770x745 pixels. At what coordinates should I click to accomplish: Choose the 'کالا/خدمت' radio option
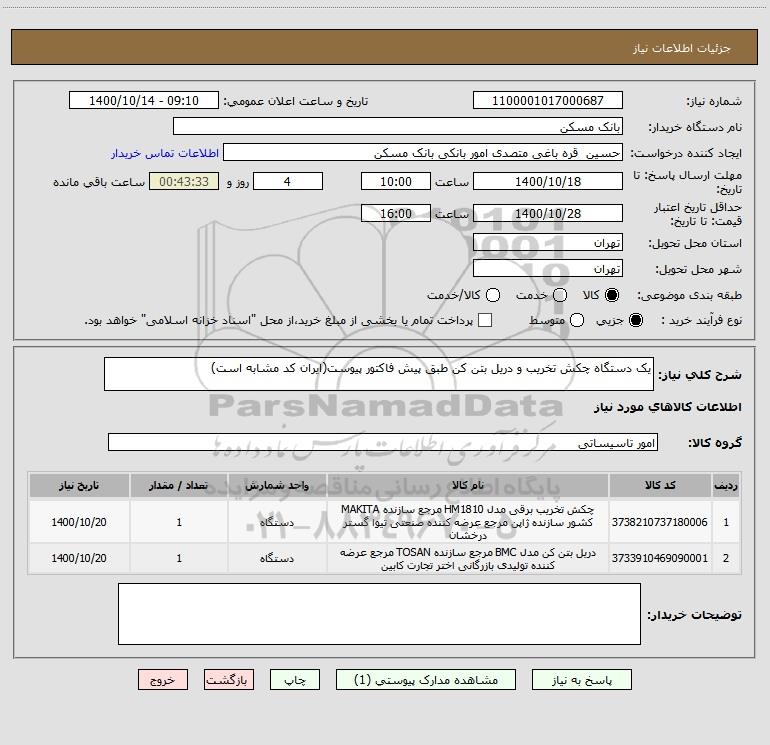pos(491,295)
